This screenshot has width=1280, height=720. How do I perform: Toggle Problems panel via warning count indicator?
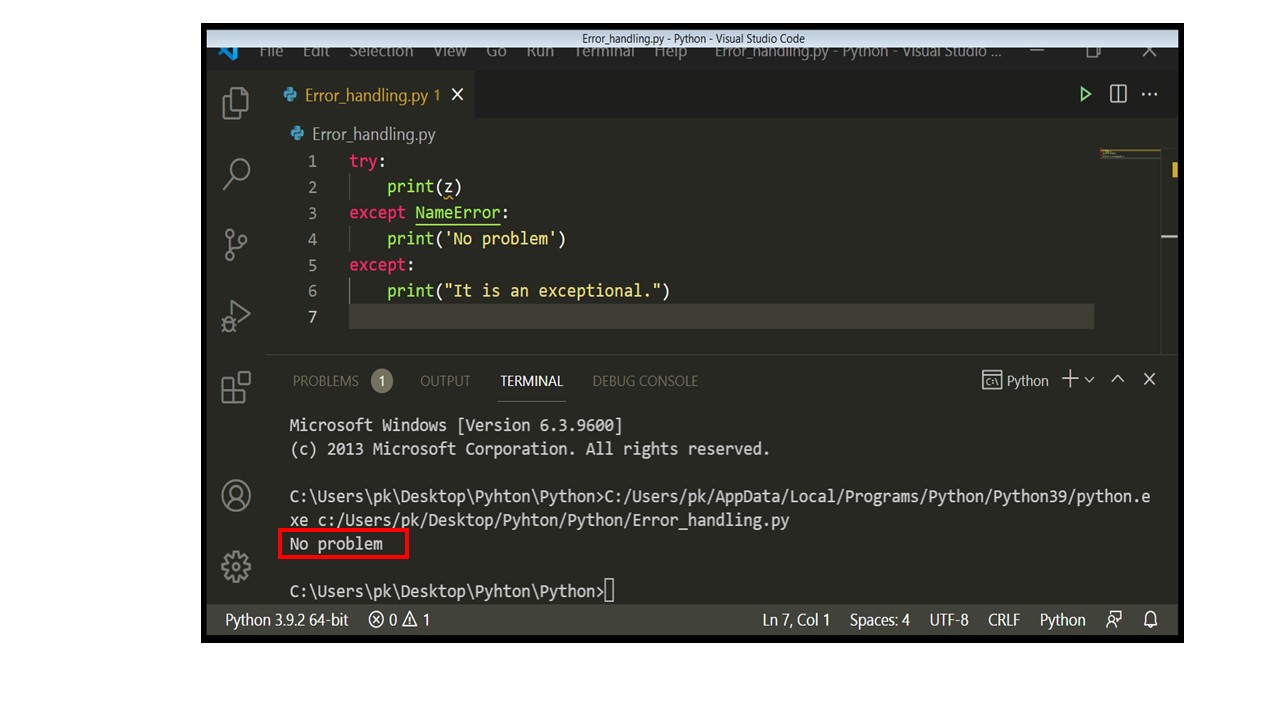(410, 620)
